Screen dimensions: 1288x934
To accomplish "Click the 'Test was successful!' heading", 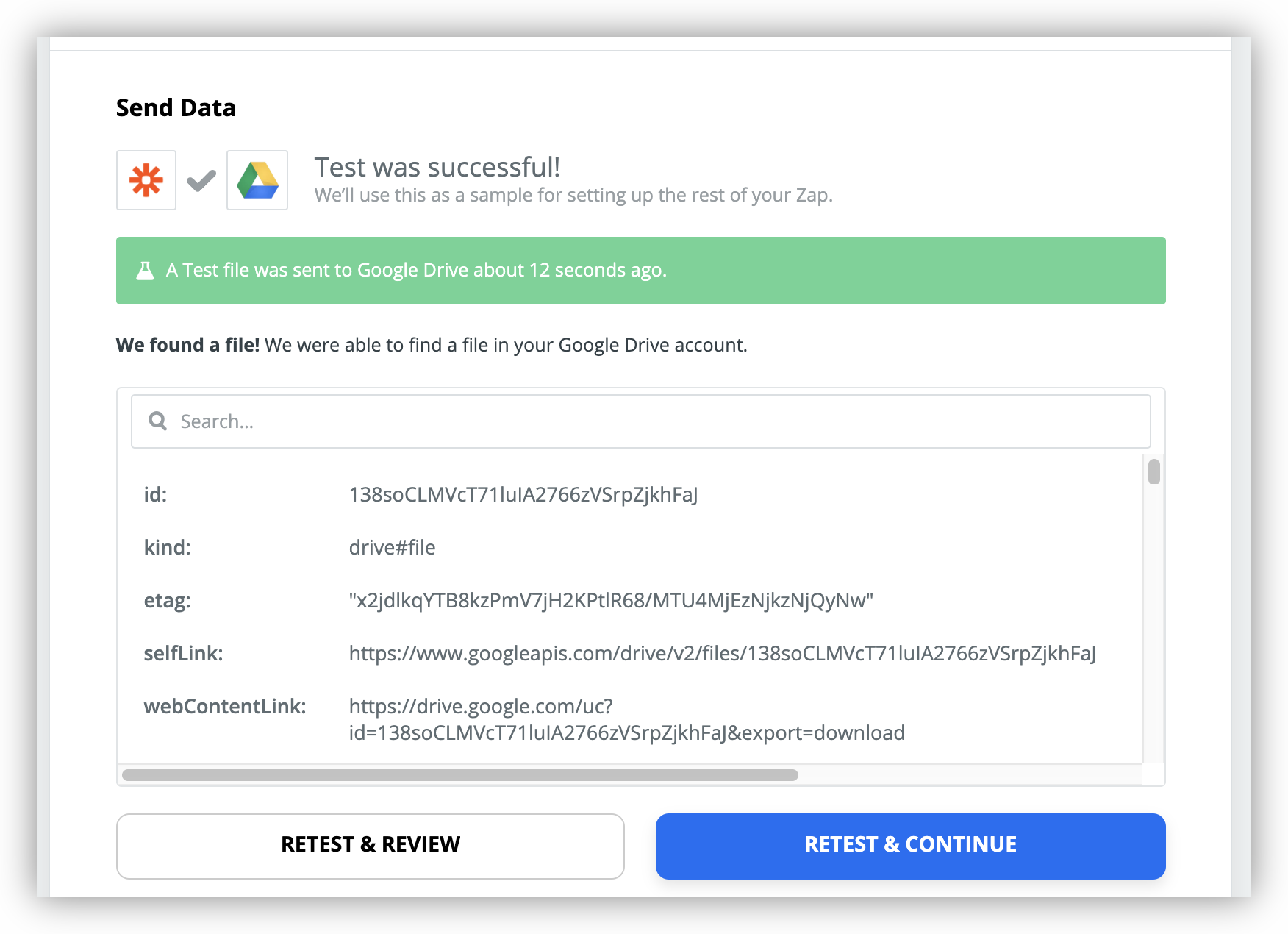I will (x=437, y=167).
